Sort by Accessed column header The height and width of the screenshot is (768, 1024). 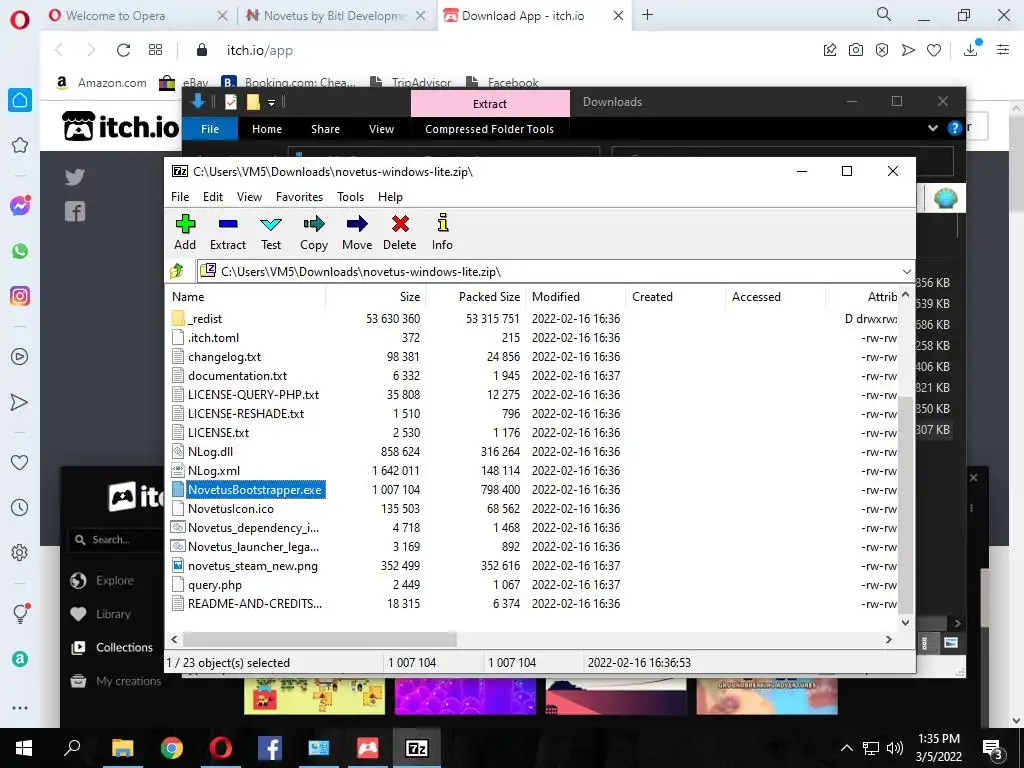775,296
